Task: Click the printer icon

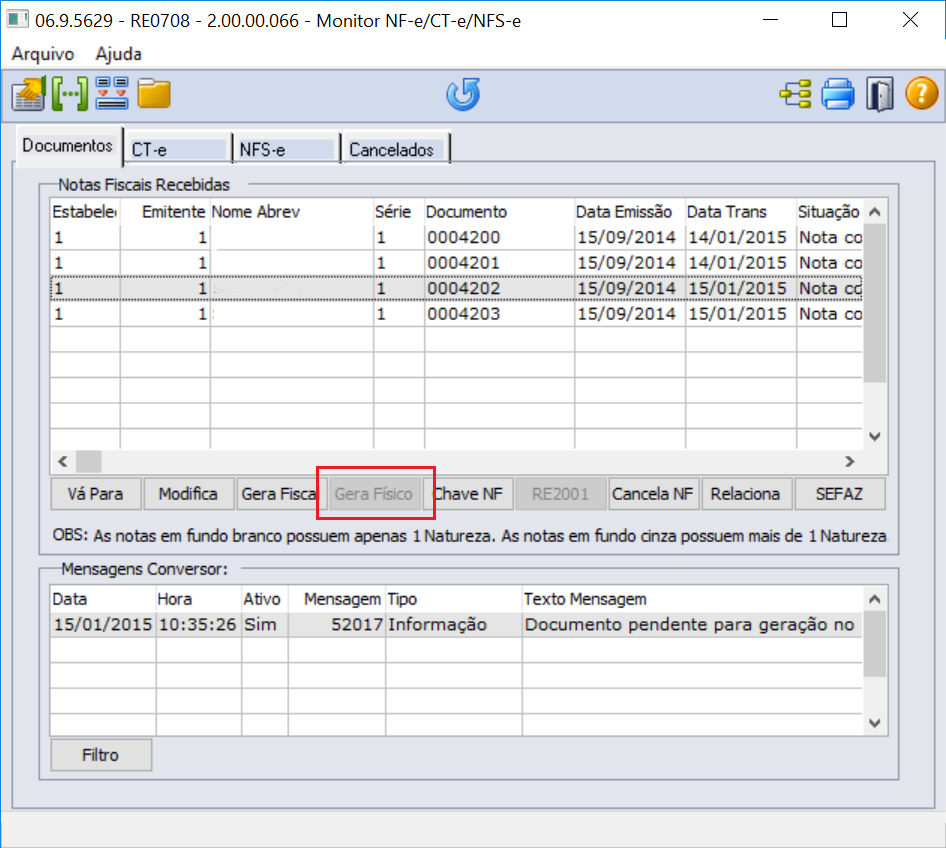Action: [x=837, y=94]
